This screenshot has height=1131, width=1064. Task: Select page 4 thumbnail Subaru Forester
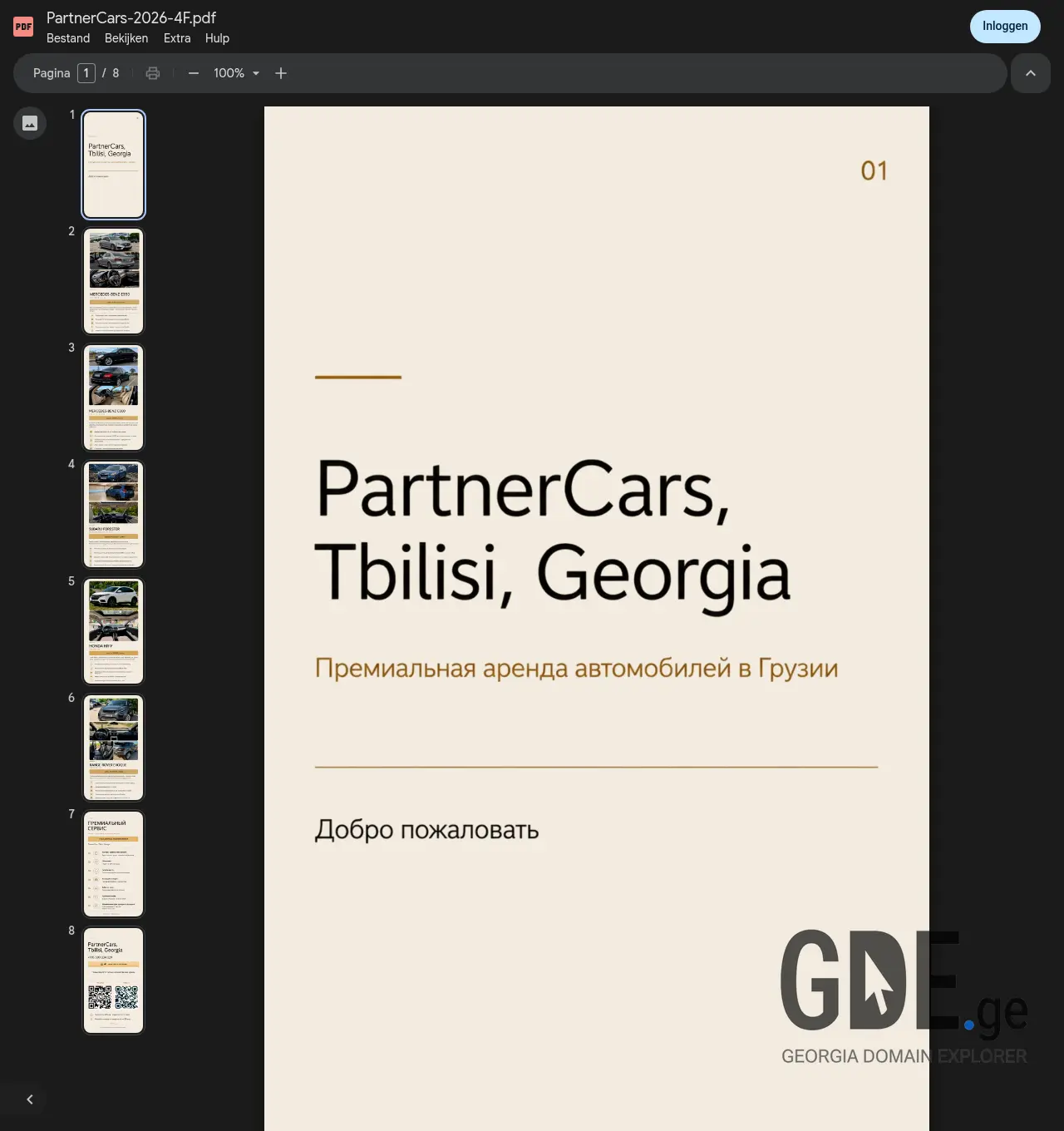114,514
